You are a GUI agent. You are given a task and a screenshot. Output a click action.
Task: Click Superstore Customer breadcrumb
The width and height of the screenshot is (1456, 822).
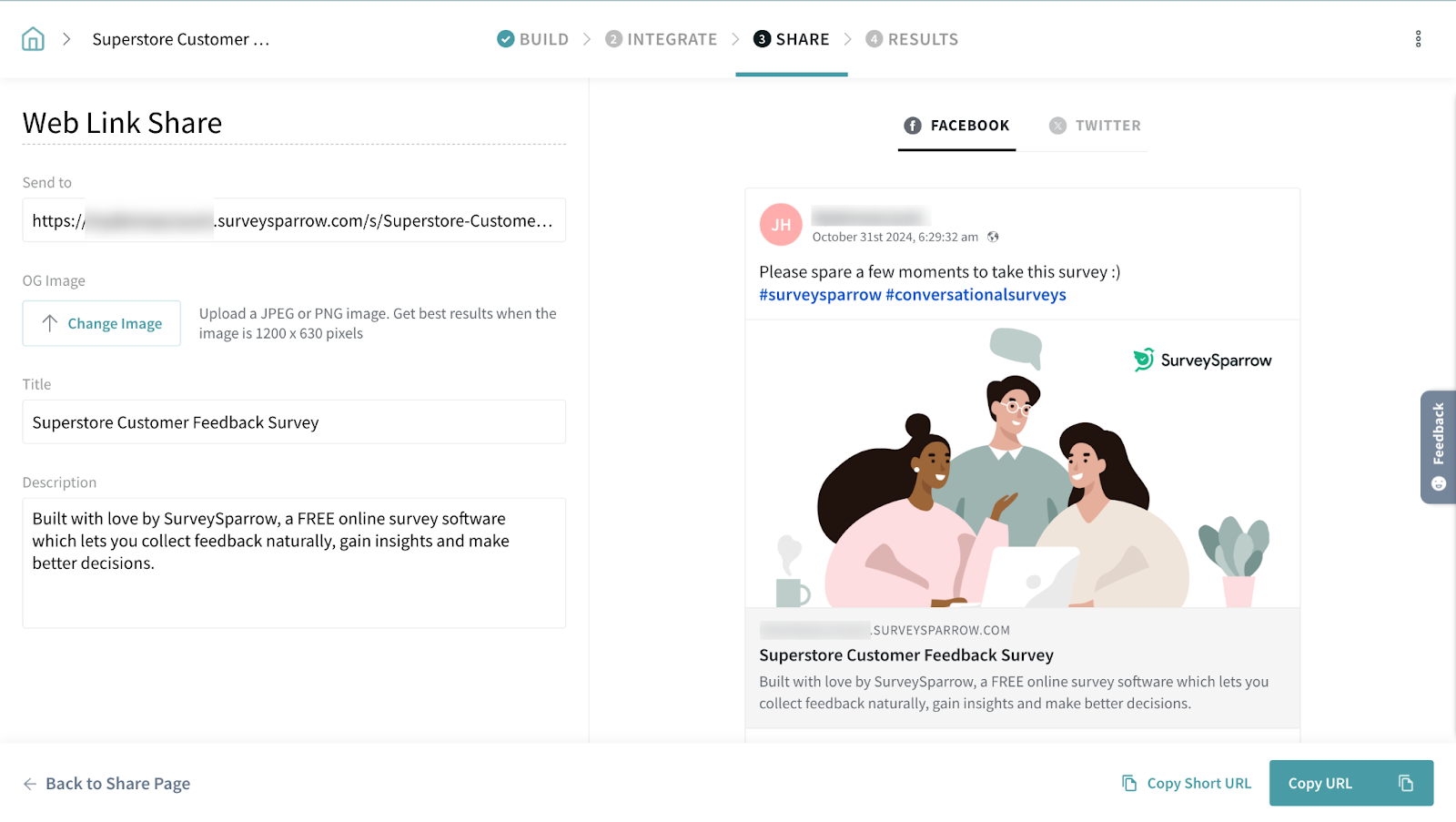tap(181, 39)
